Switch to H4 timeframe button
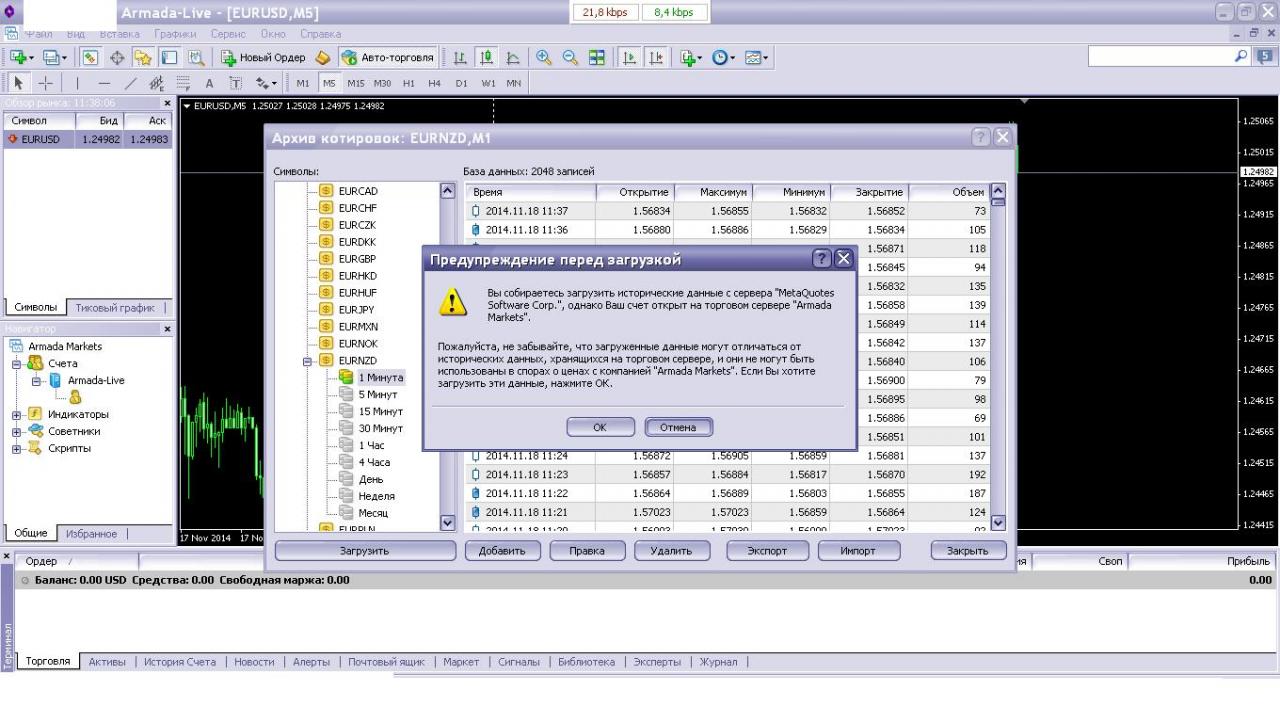Viewport: 1280px width, 723px height. tap(435, 83)
